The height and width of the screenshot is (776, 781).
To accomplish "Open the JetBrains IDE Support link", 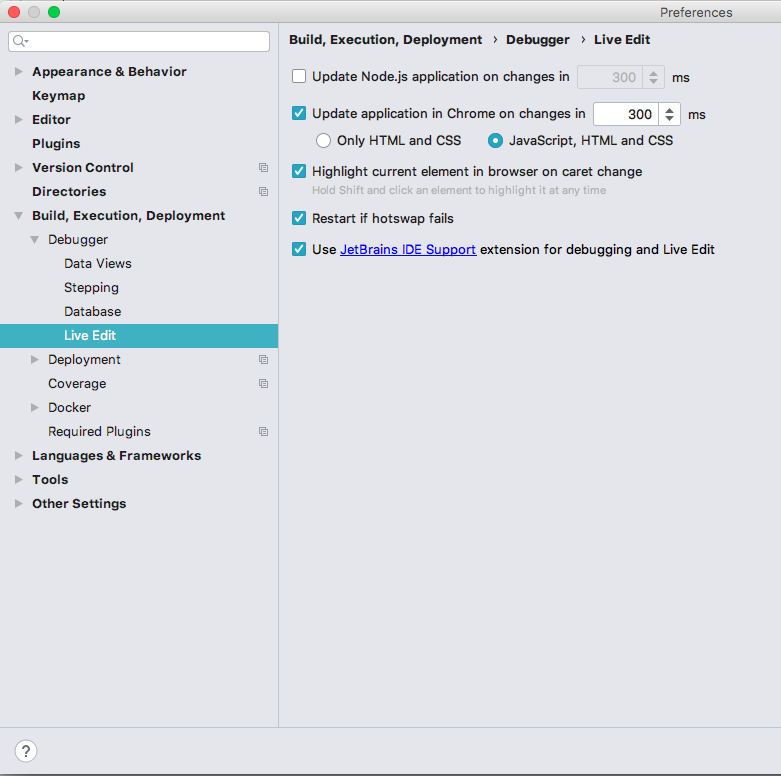I will (408, 250).
